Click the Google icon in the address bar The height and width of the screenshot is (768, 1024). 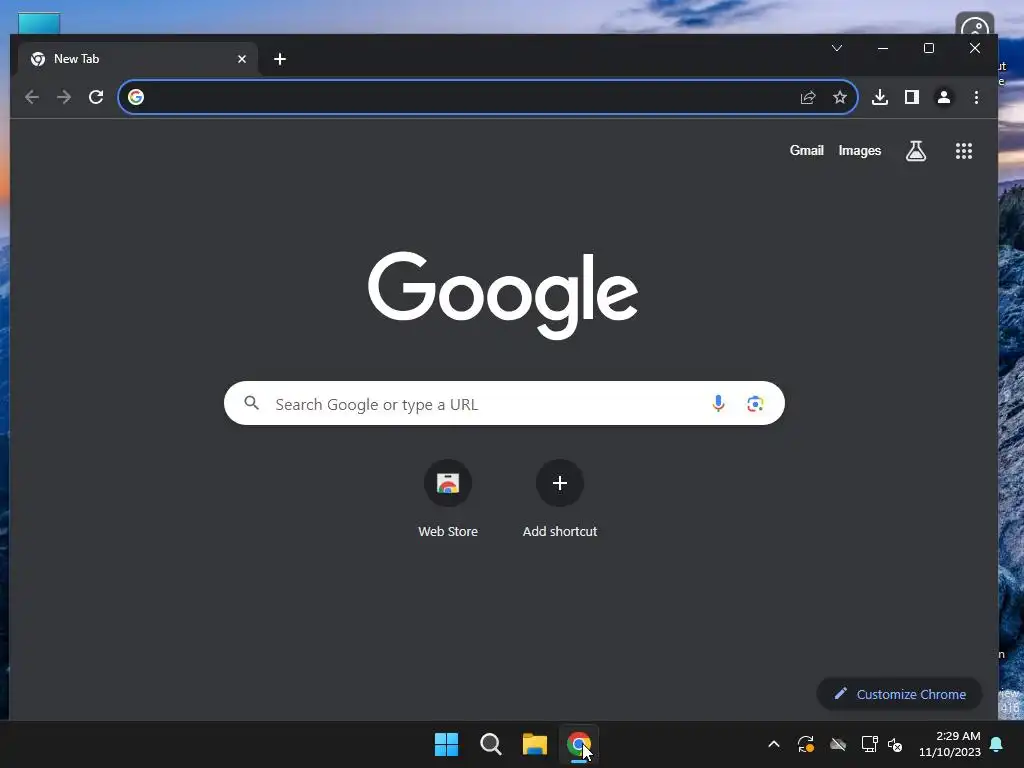click(x=136, y=97)
